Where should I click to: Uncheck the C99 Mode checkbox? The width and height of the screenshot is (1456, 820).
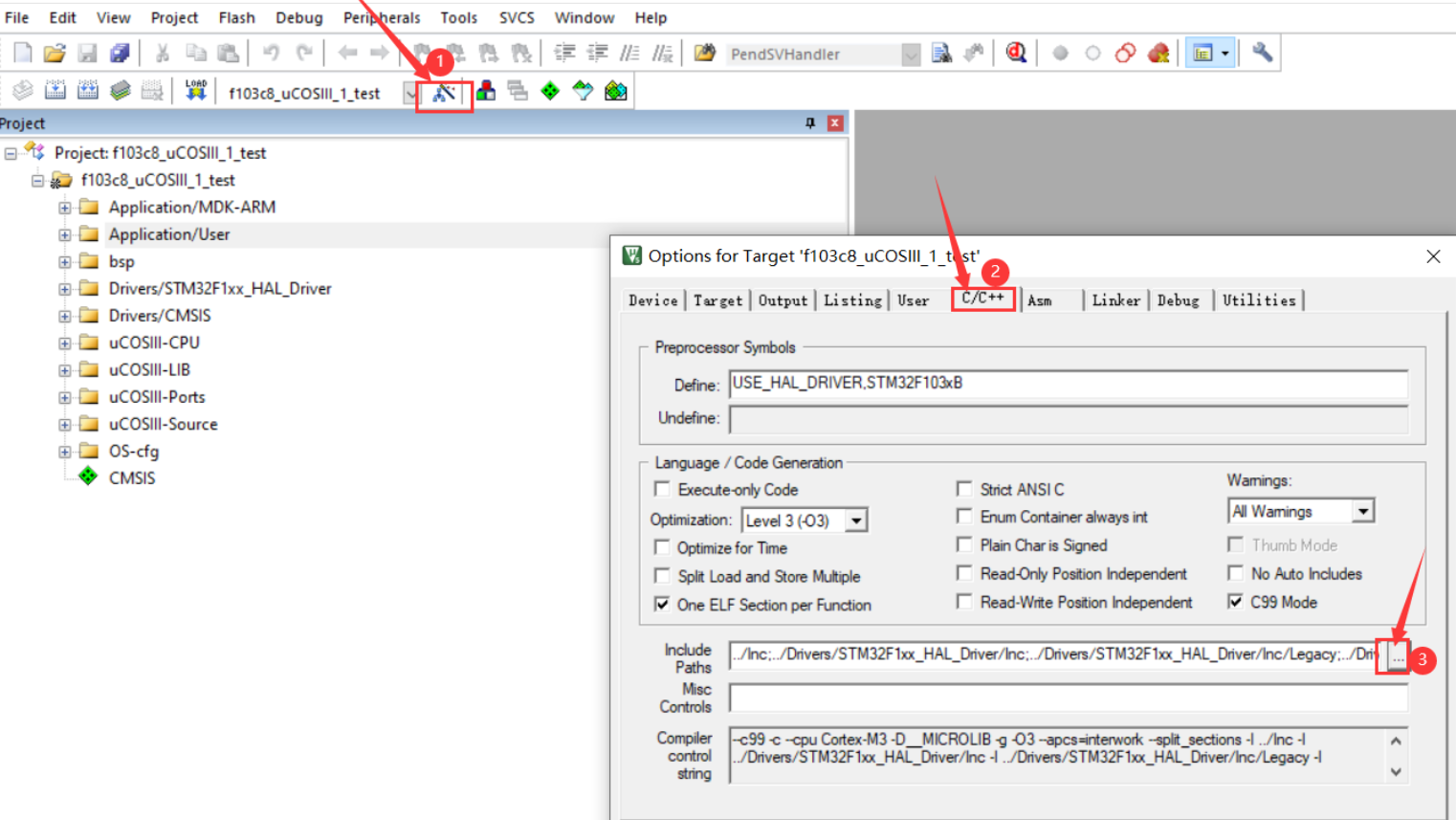tap(1236, 602)
